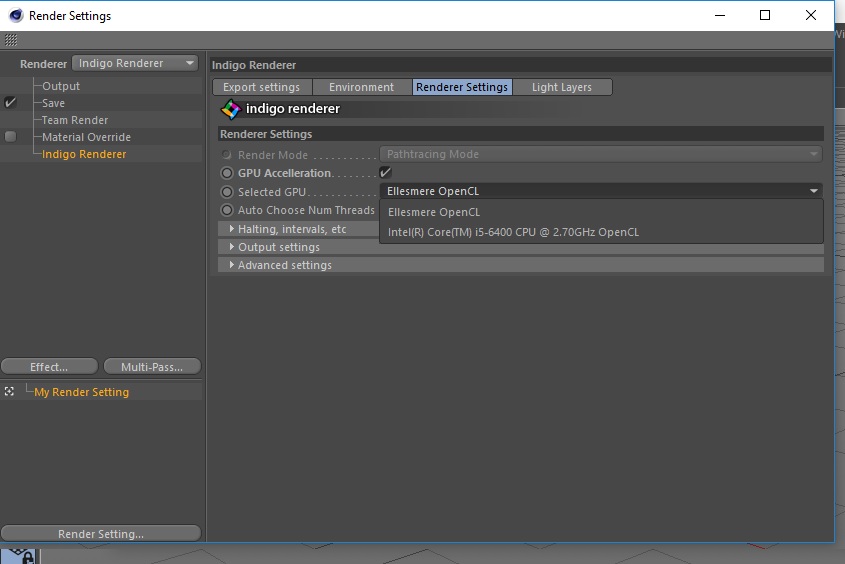Uncheck the Save option checkbox

click(10, 103)
